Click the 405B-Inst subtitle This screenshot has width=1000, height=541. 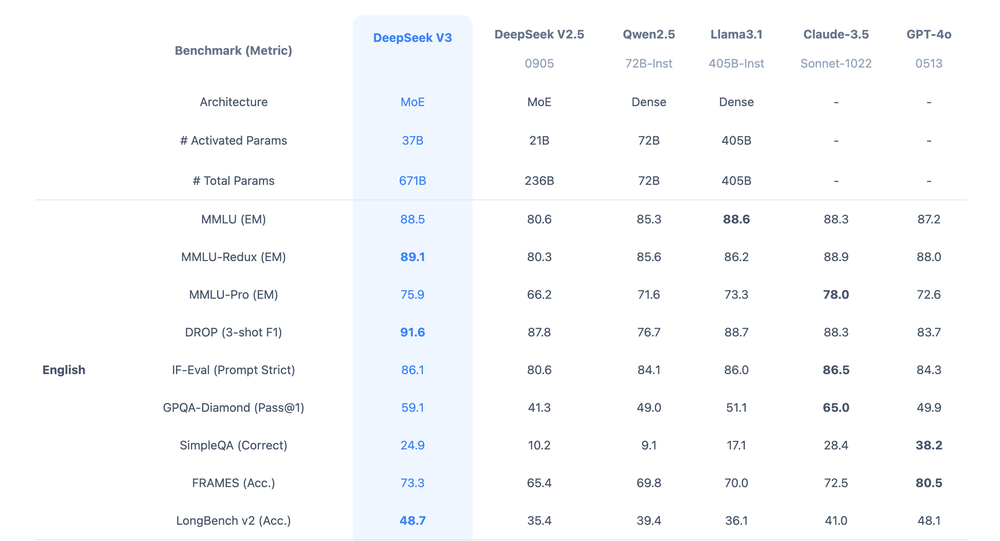pos(736,63)
